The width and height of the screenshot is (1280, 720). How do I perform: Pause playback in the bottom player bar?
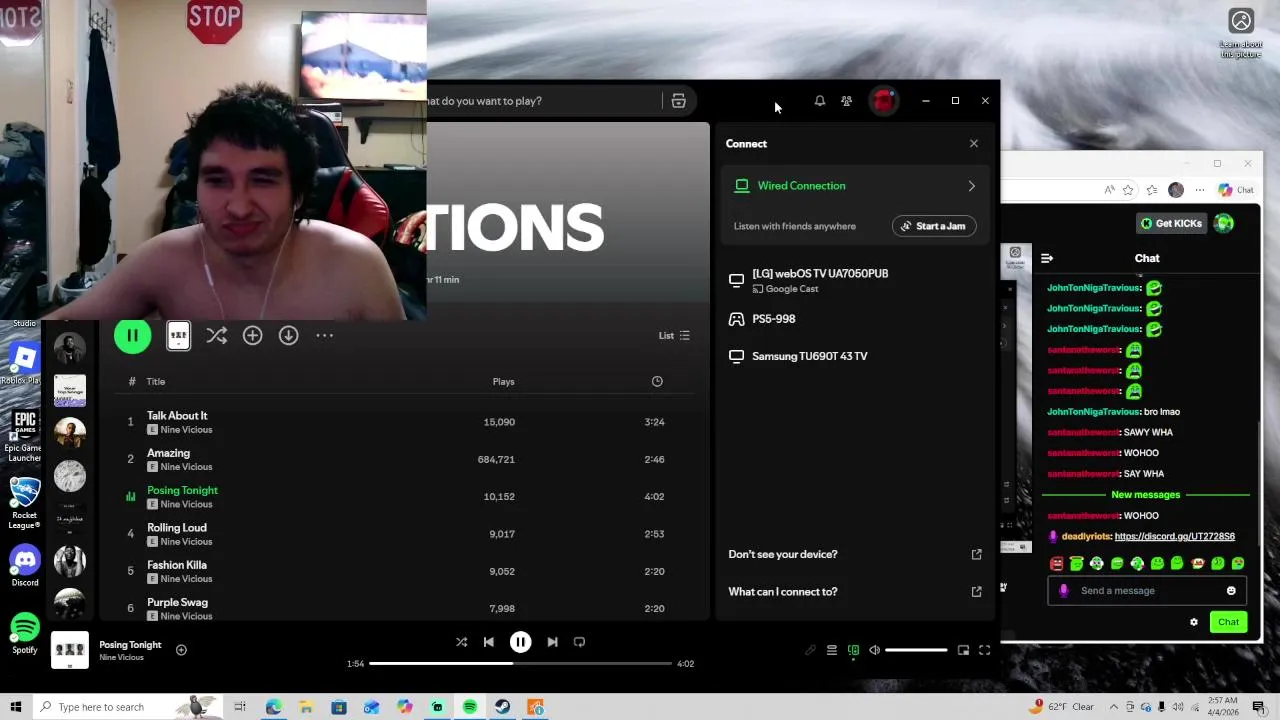point(521,642)
